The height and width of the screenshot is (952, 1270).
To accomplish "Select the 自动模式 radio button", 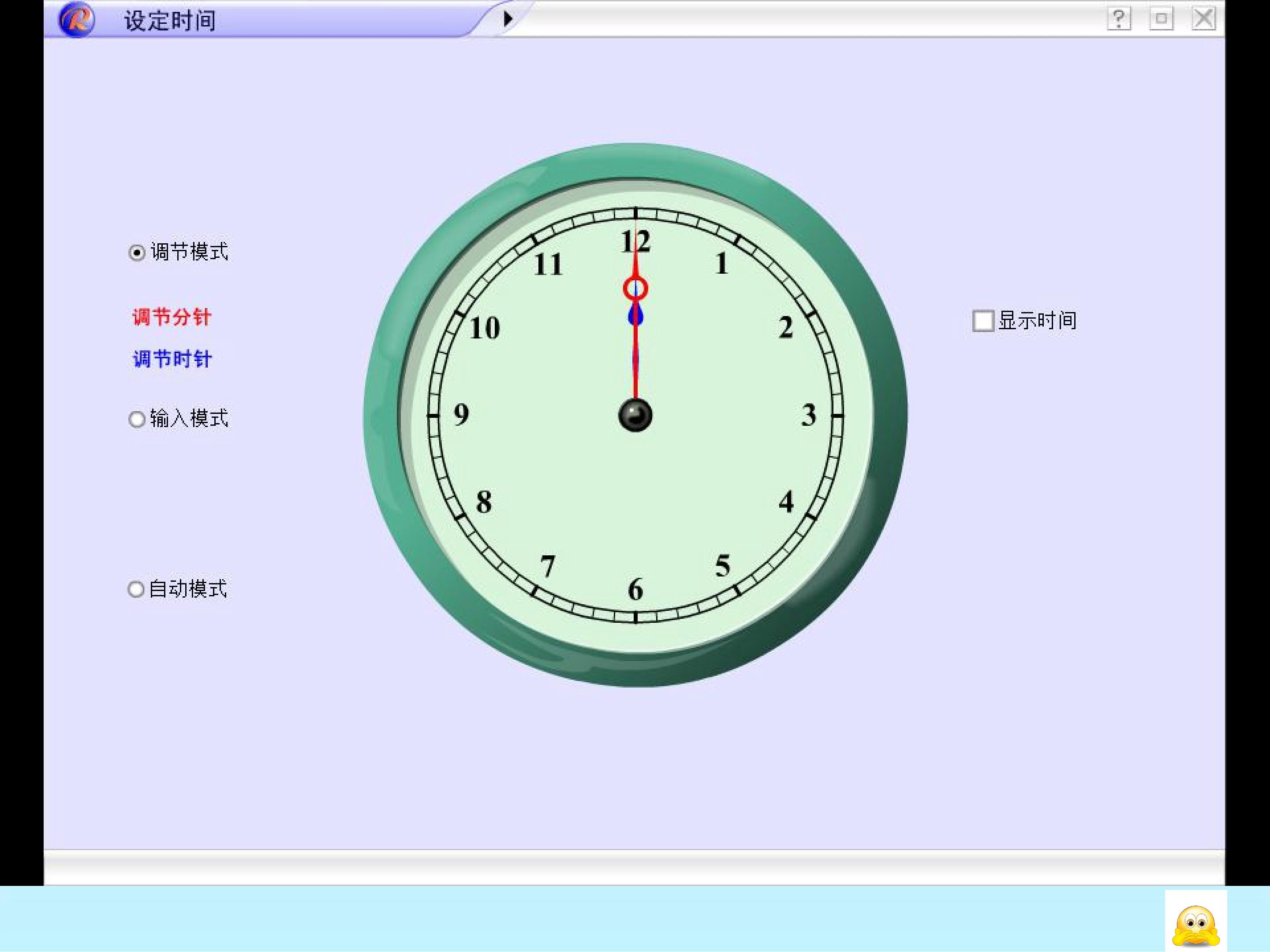I will click(135, 589).
